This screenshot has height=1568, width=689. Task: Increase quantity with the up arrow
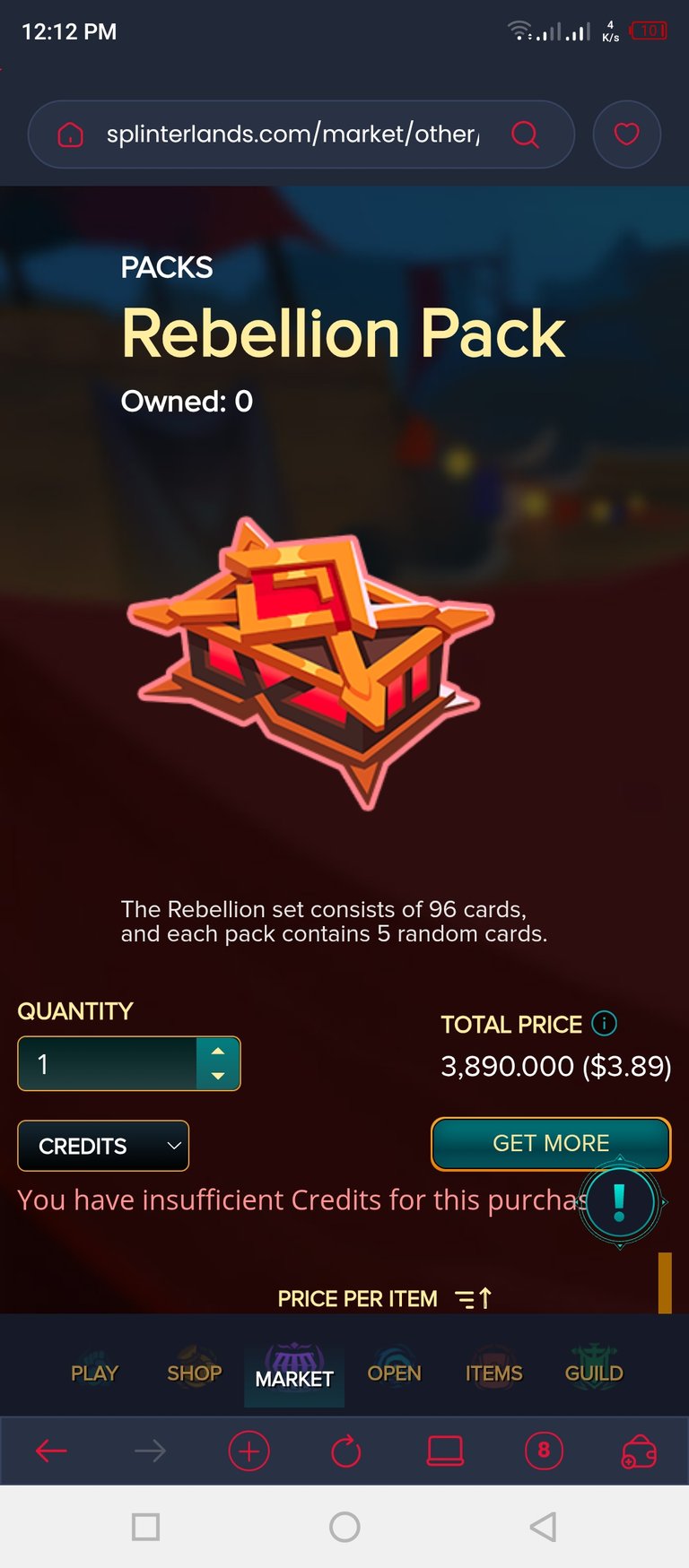(x=218, y=1051)
